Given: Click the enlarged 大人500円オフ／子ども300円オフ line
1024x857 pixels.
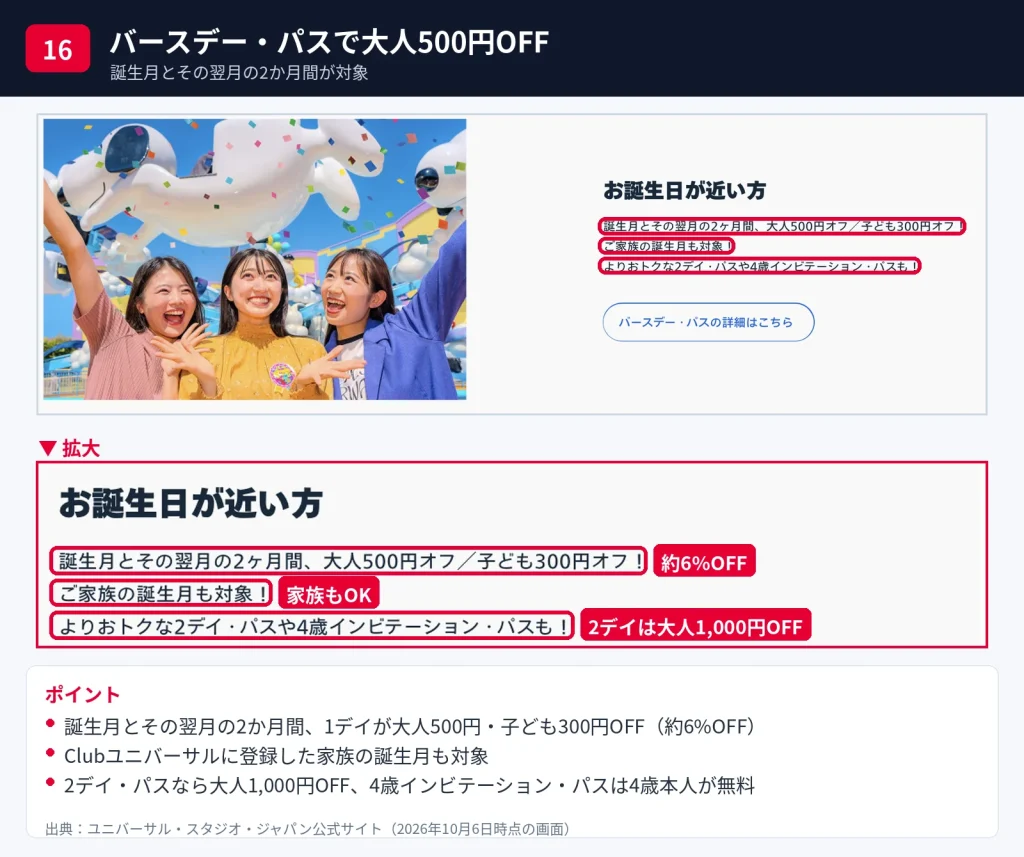Looking at the screenshot, I should 349,561.
